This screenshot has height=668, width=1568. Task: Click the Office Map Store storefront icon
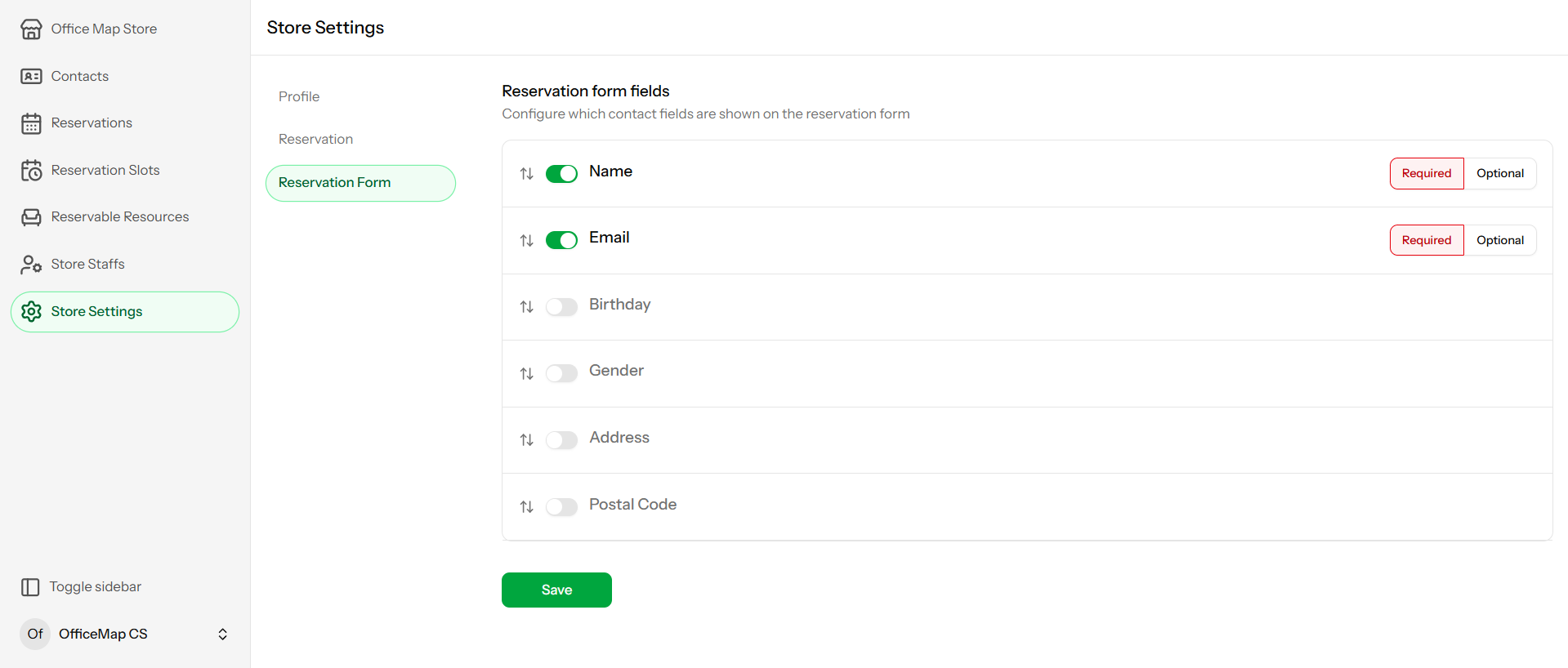coord(31,29)
